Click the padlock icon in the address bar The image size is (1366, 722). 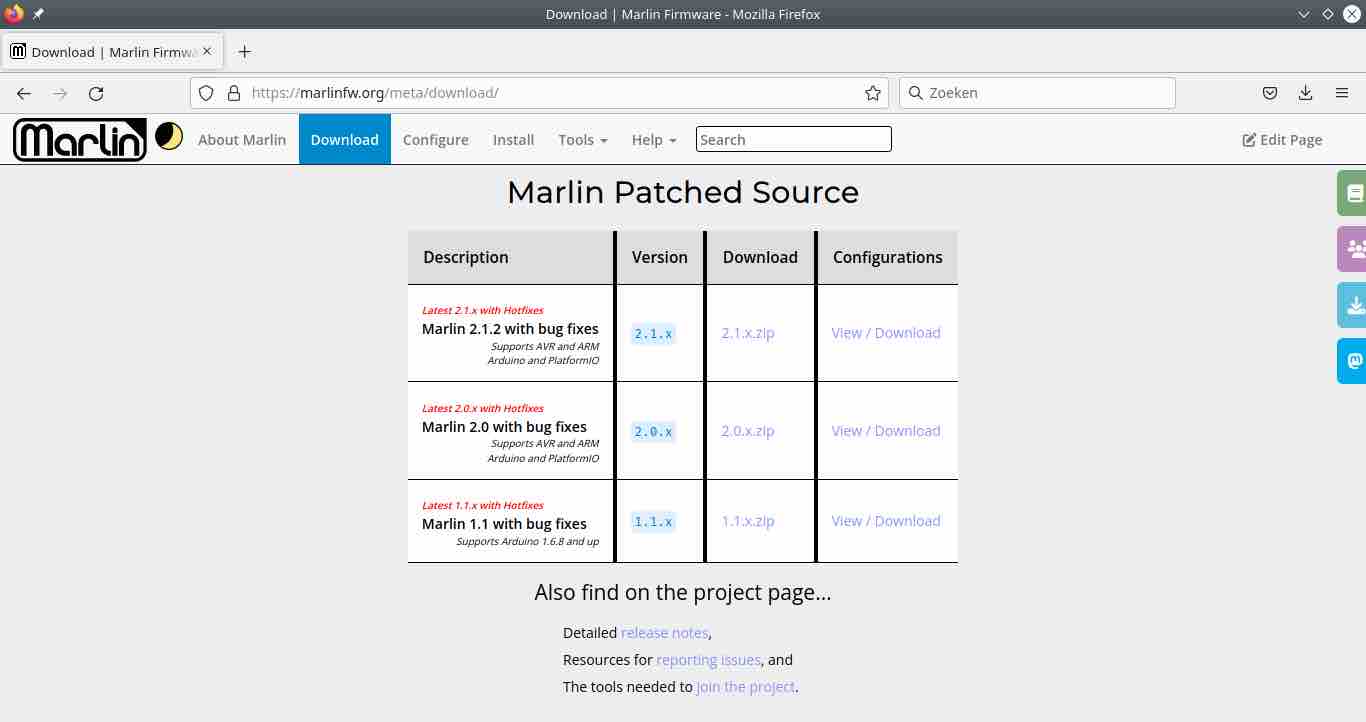tap(233, 92)
